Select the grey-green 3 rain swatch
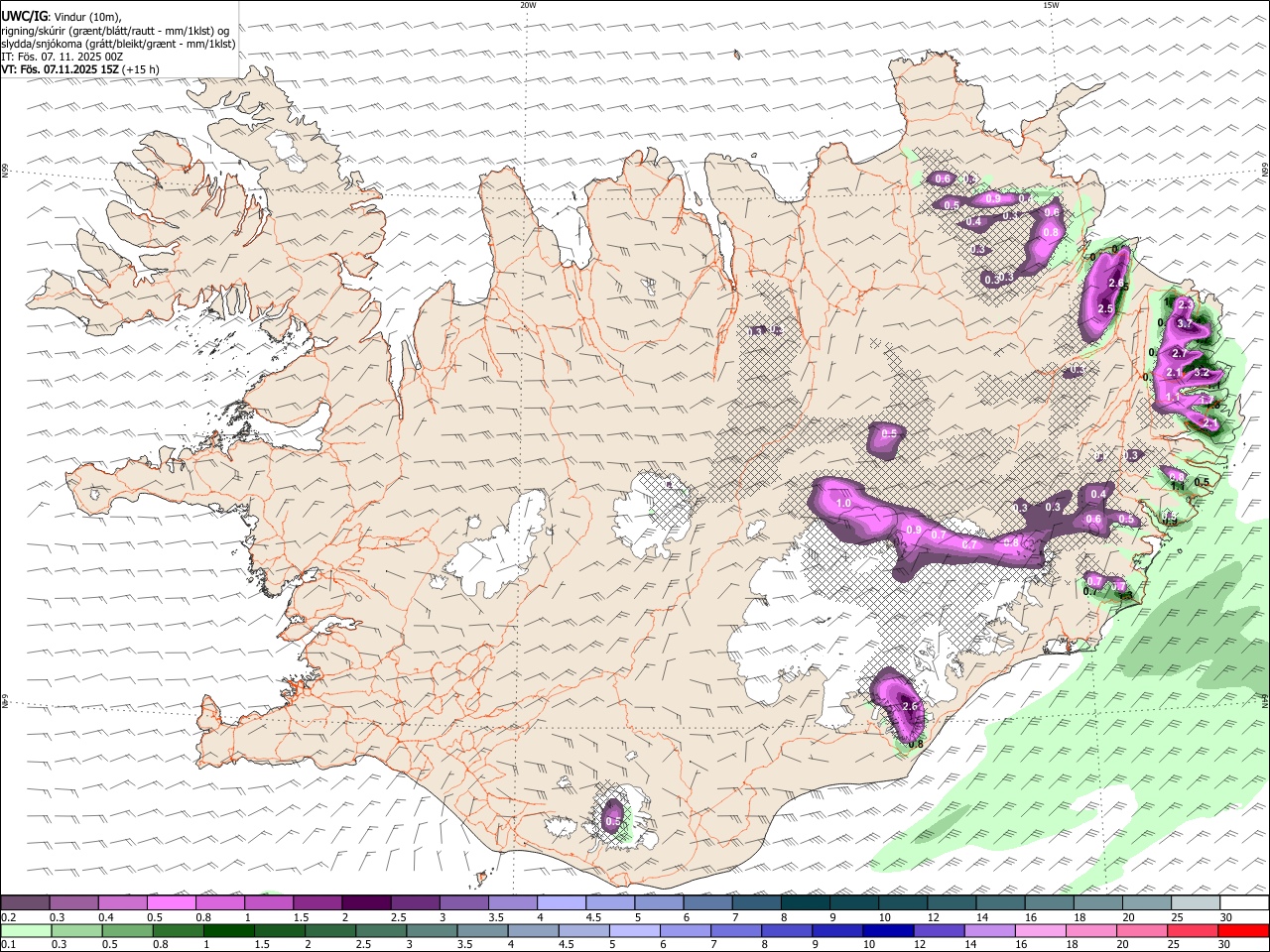The width and height of the screenshot is (1270, 952). pyautogui.click(x=431, y=930)
